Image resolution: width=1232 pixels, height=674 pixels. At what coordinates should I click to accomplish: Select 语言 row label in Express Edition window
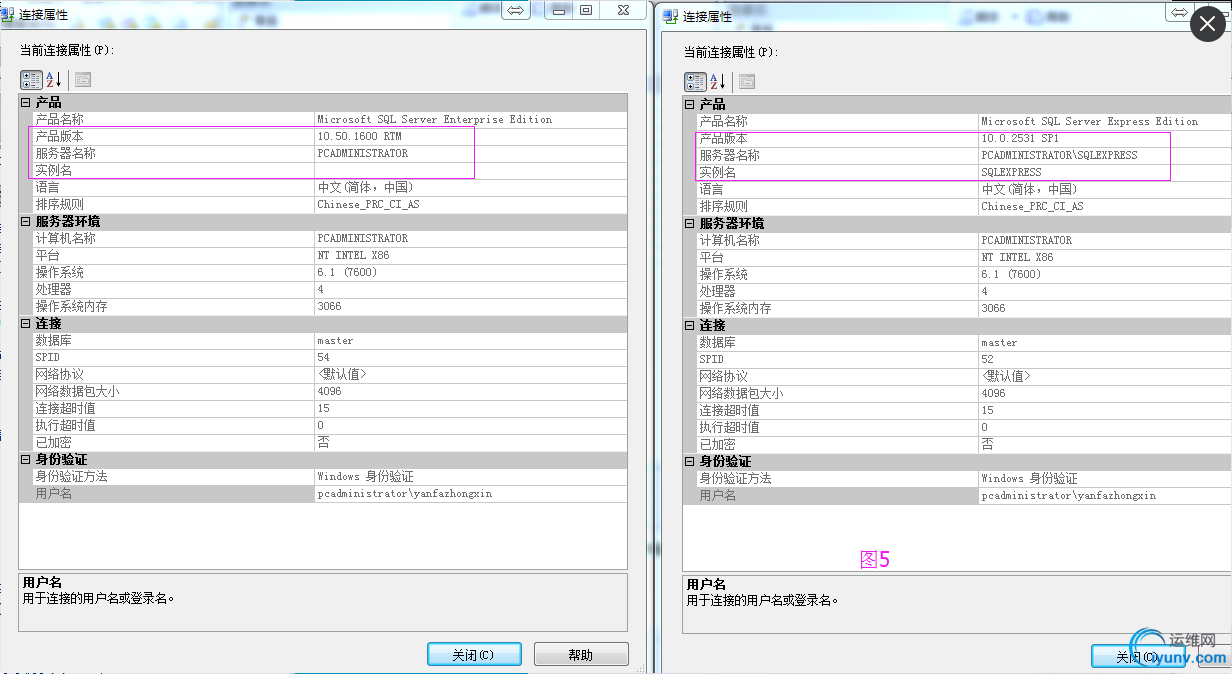tap(711, 189)
